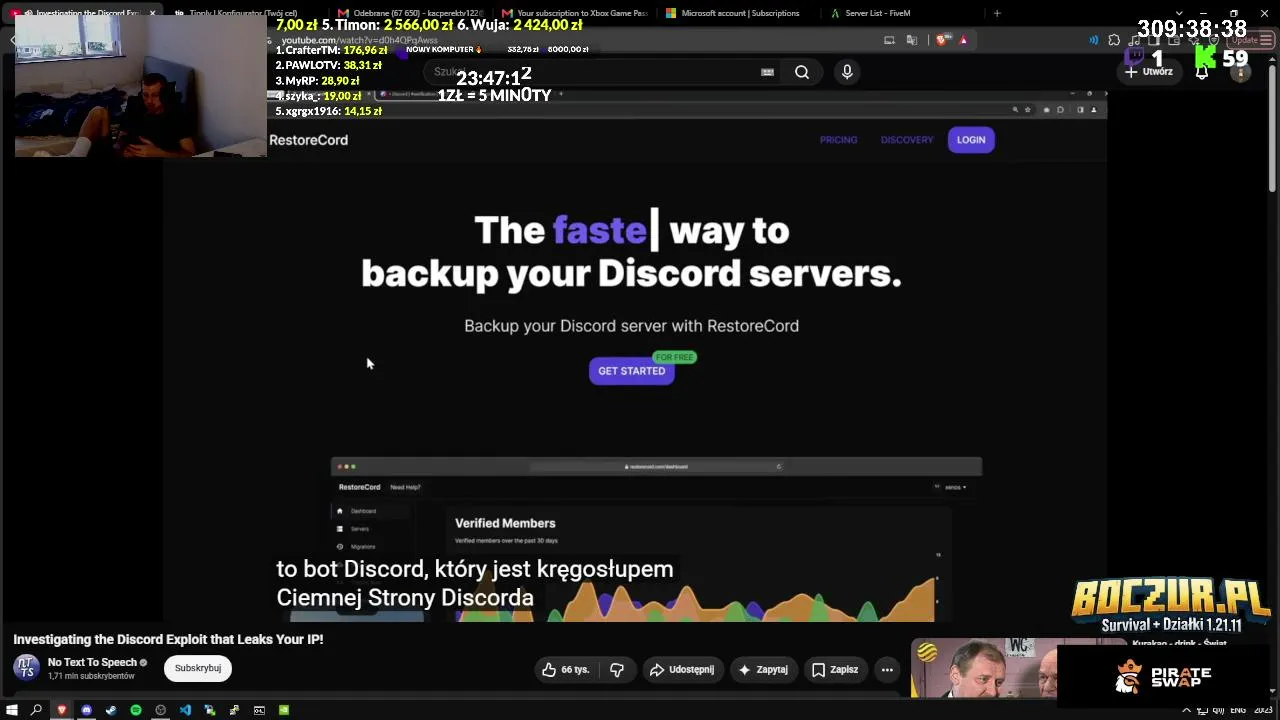Click the browser Update button
Image resolution: width=1280 pixels, height=720 pixels.
tap(1250, 40)
